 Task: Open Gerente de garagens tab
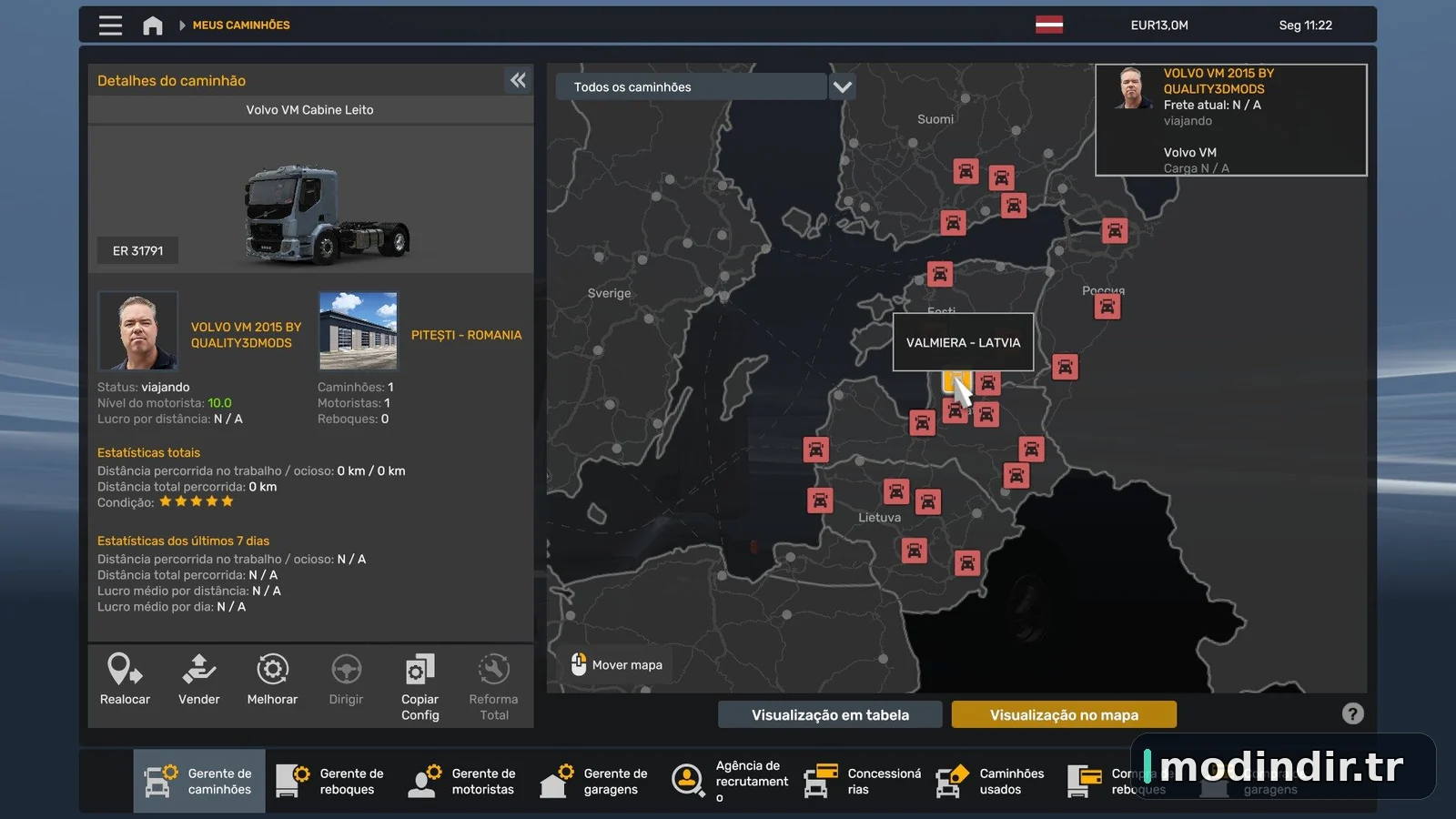coord(595,781)
